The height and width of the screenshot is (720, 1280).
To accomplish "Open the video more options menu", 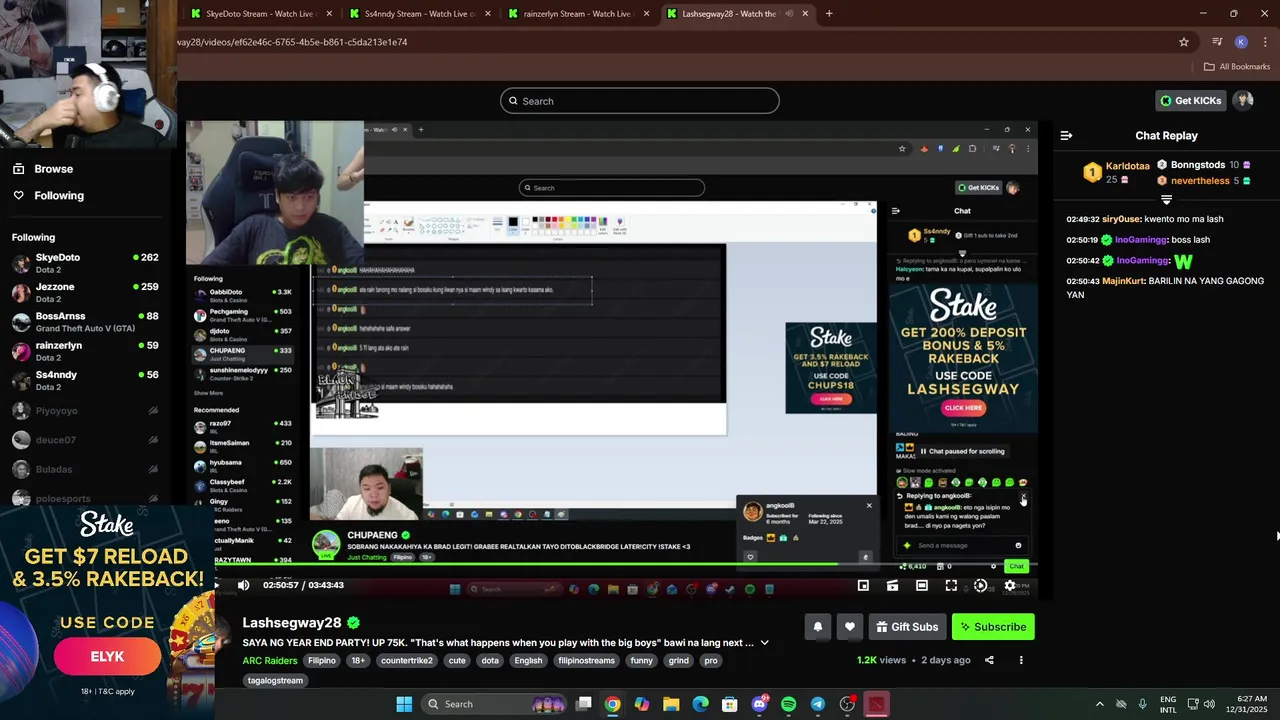I will pyautogui.click(x=1021, y=660).
